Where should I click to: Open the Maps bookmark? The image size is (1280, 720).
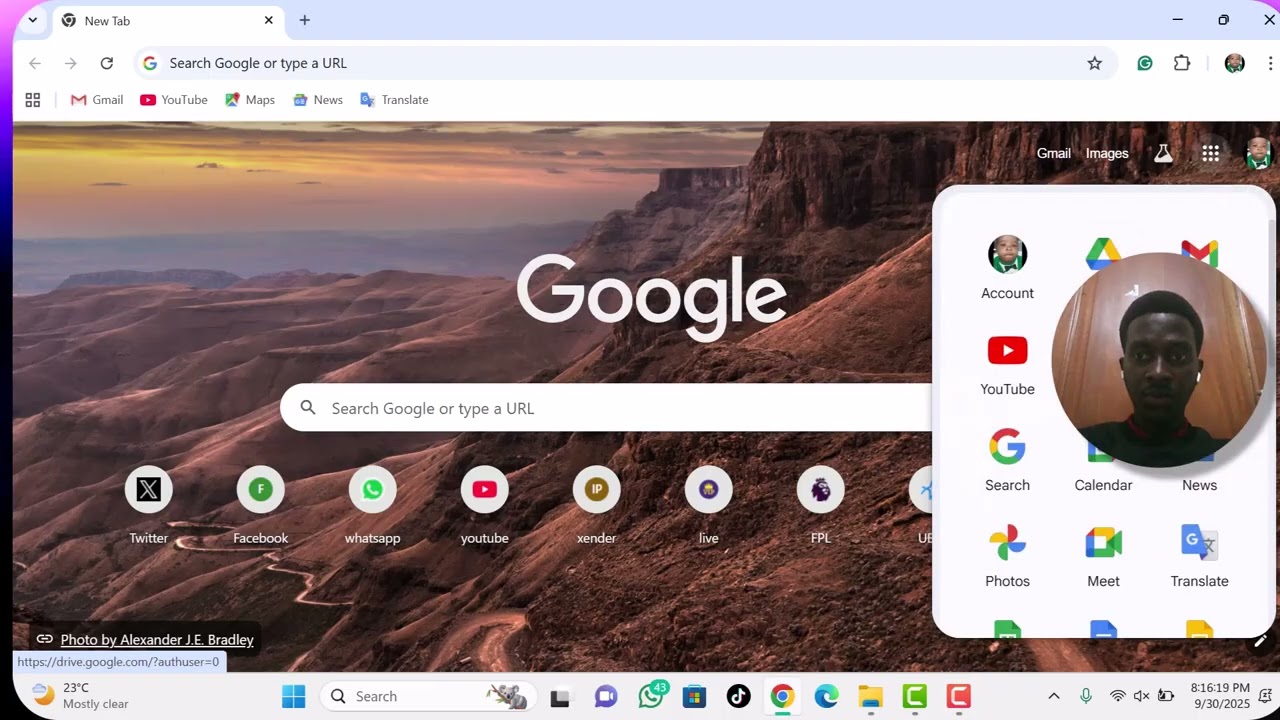(x=250, y=100)
